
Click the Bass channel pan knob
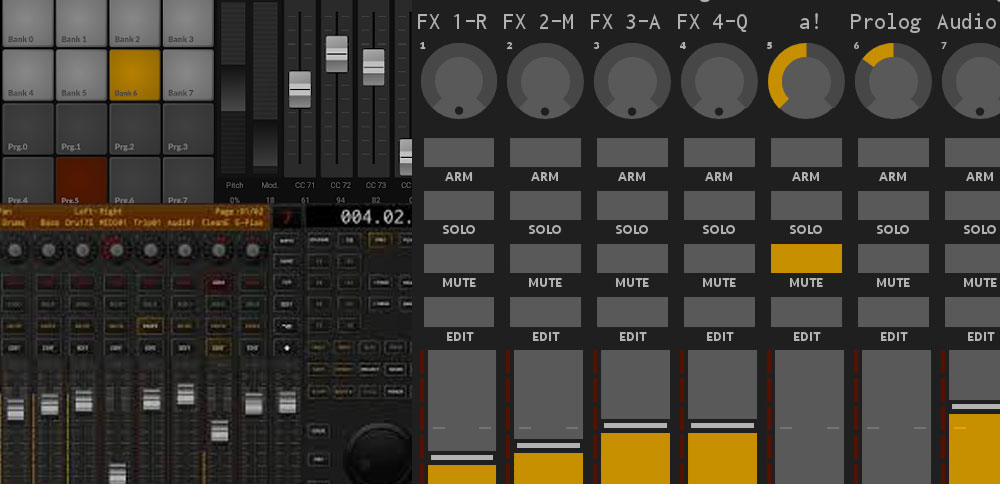[48, 251]
